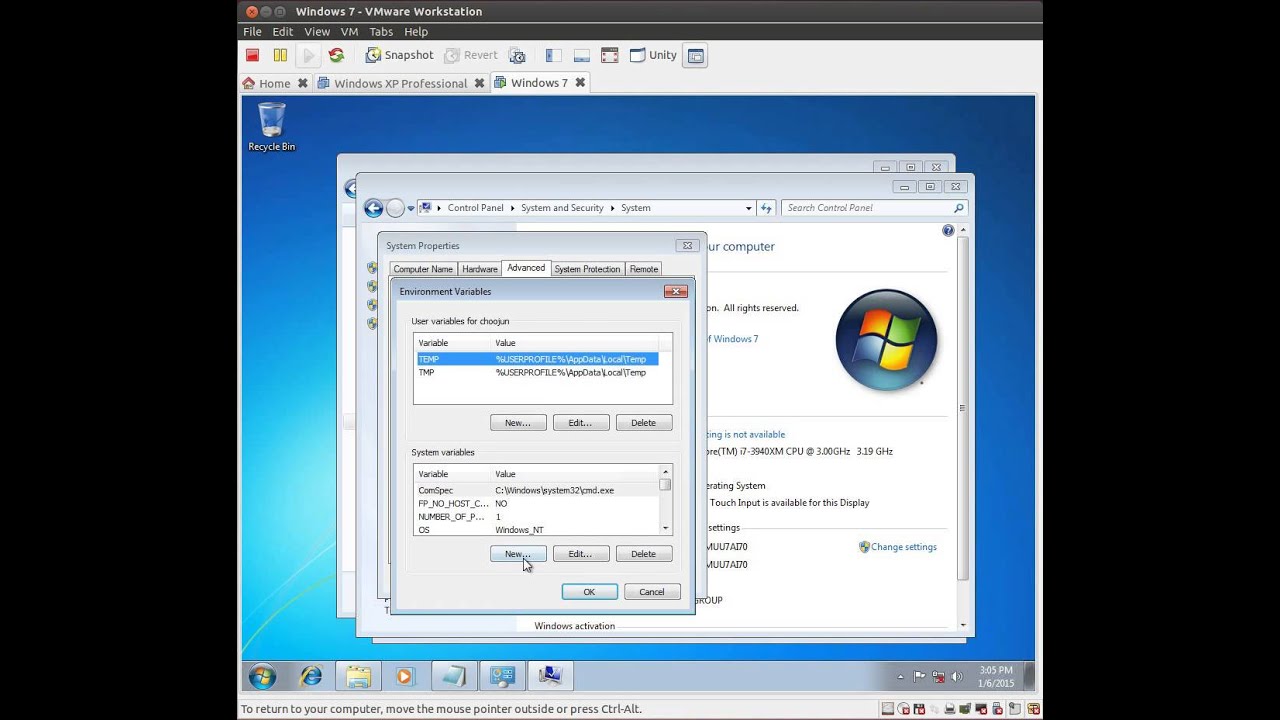Image resolution: width=1280 pixels, height=720 pixels.
Task: Open the Hardware tab
Action: tap(480, 269)
